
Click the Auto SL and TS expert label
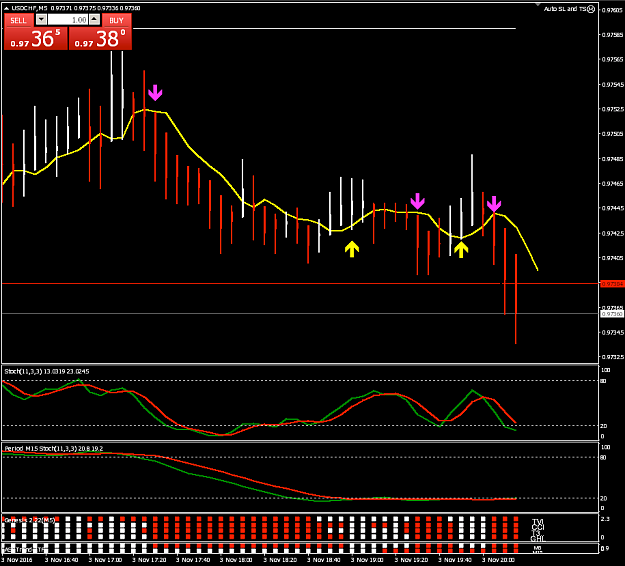click(565, 8)
